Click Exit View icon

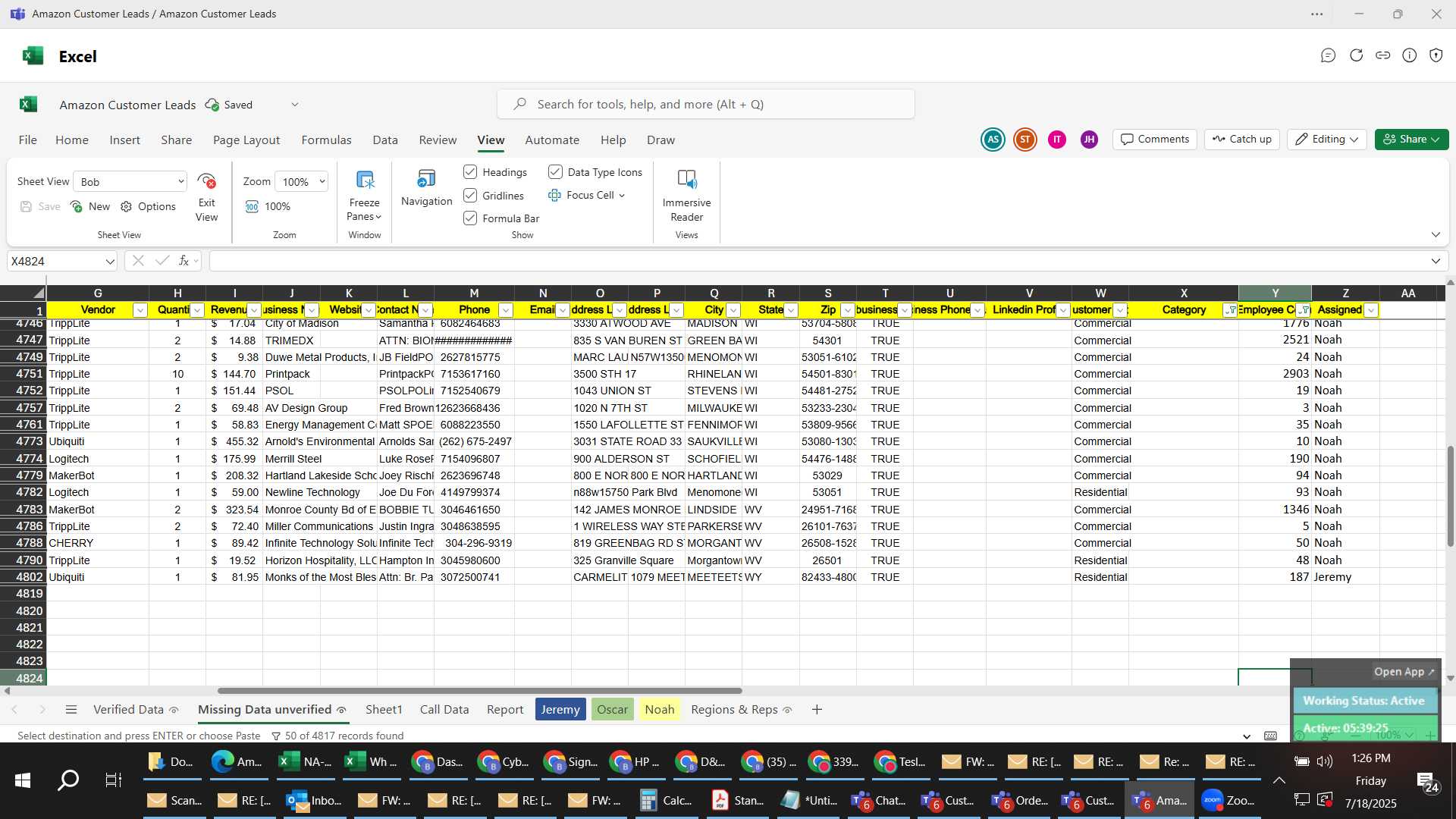tap(206, 181)
